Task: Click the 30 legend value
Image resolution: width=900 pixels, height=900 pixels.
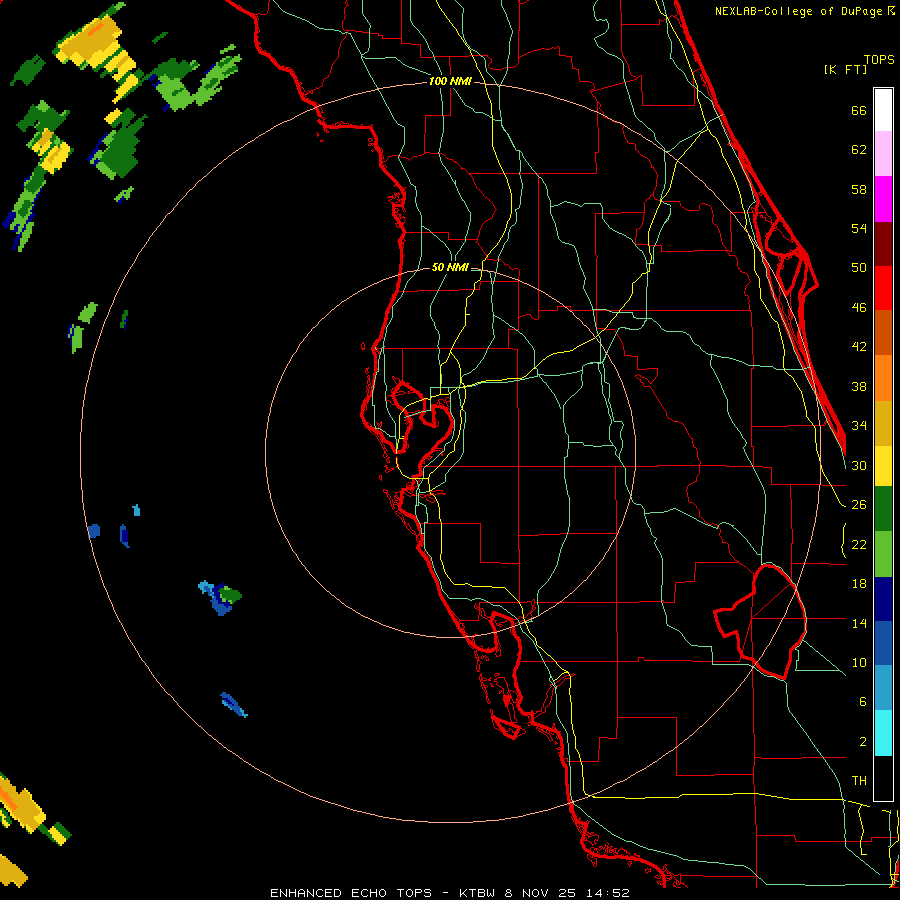Action: (x=859, y=465)
